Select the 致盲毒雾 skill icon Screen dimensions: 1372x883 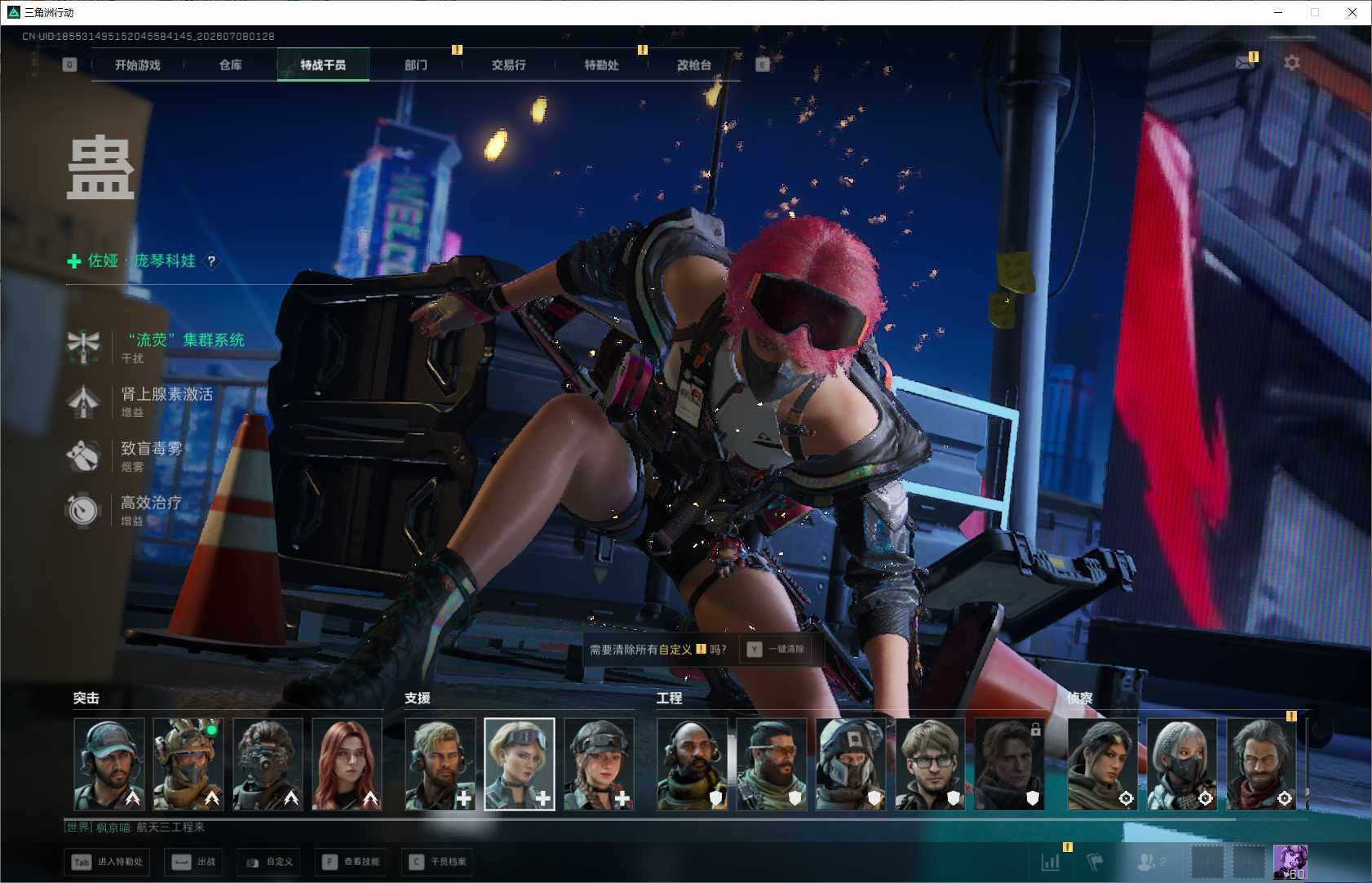pyautogui.click(x=83, y=455)
